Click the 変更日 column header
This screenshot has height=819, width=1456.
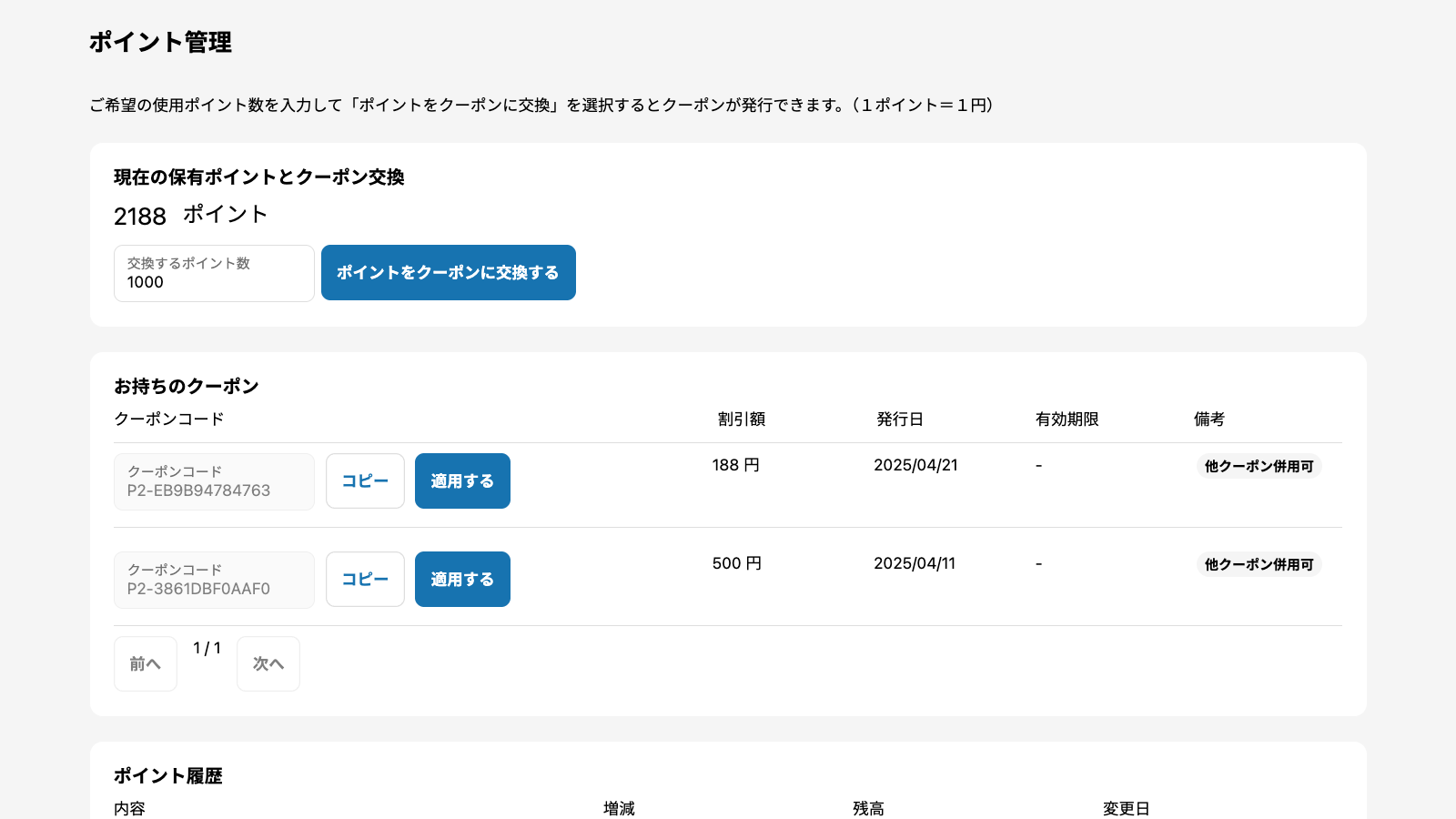click(x=1127, y=808)
